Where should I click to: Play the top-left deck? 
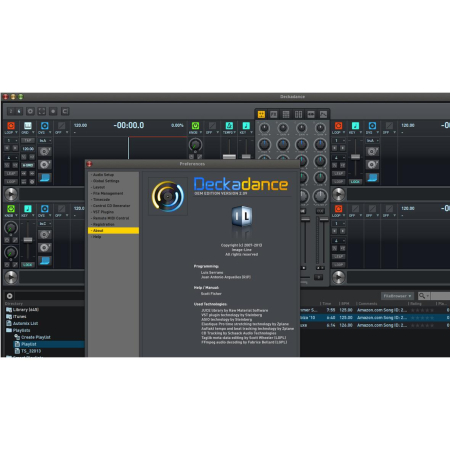pos(11,194)
